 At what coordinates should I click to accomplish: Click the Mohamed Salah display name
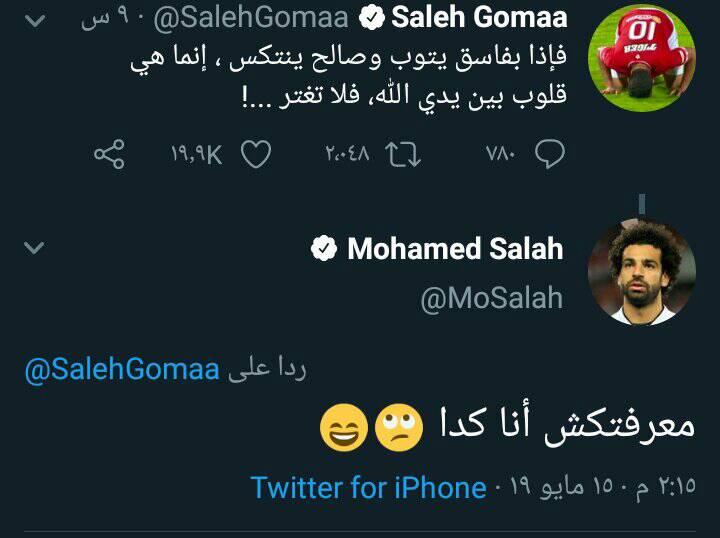pyautogui.click(x=455, y=250)
